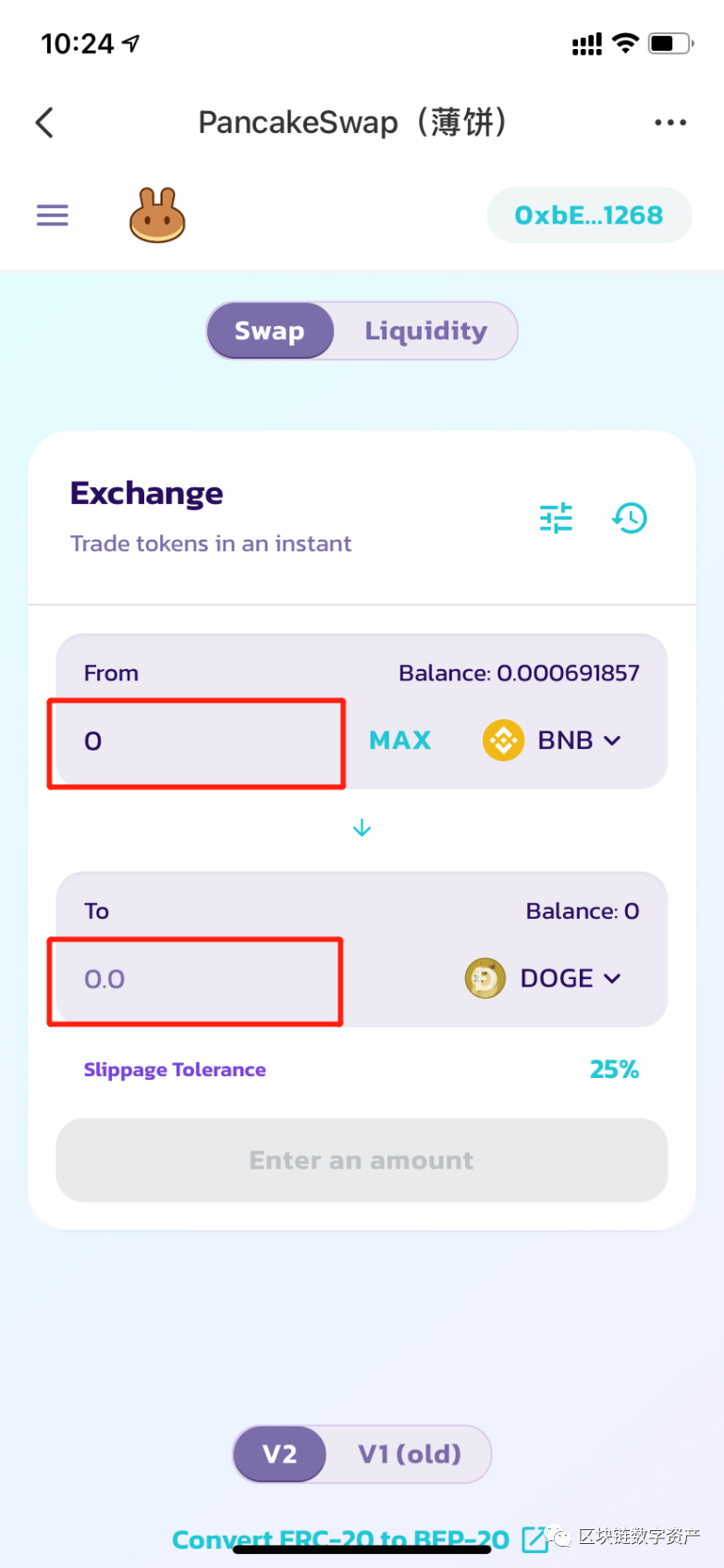
Task: Switch to the Liquidity tab
Action: tap(425, 331)
